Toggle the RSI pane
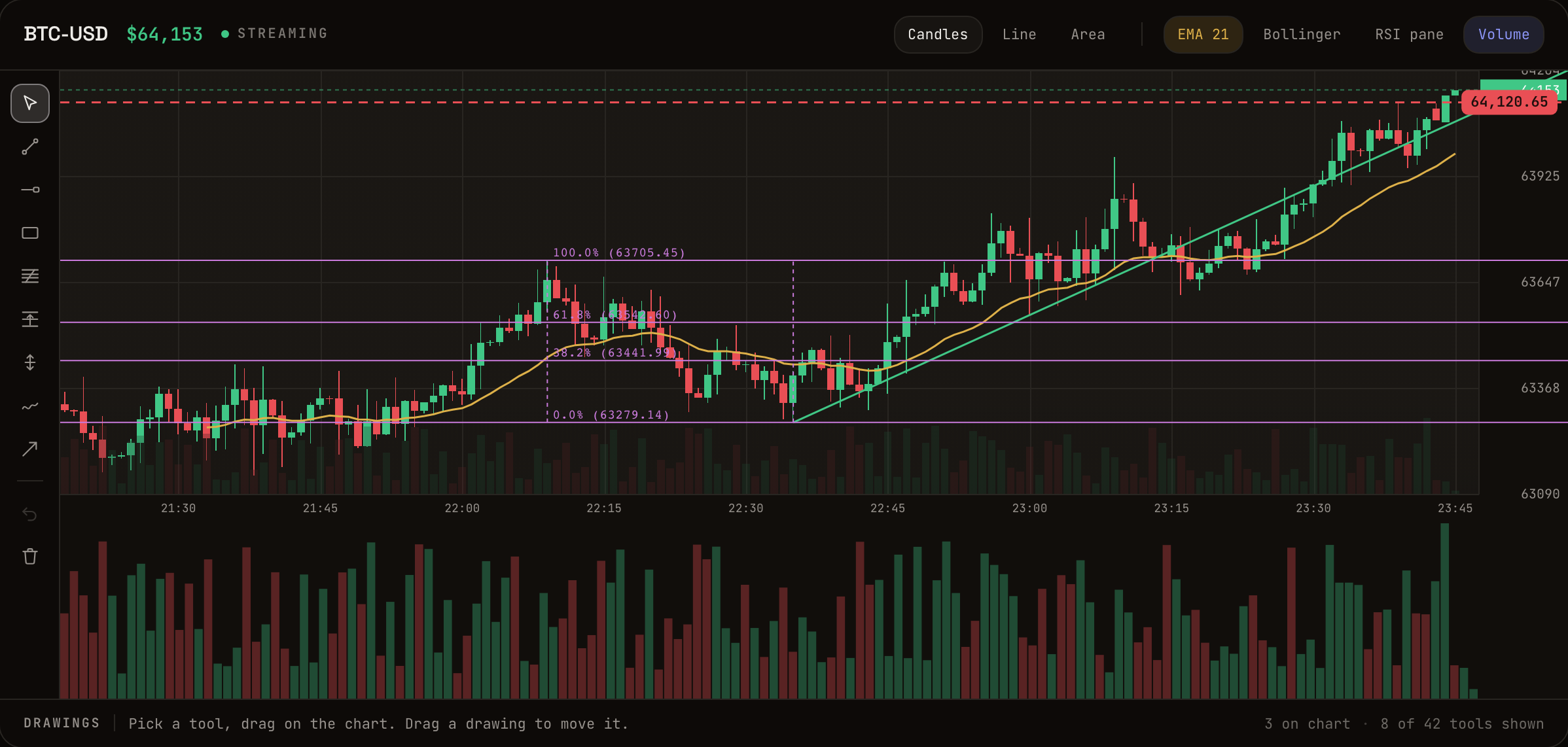Screen dimensions: 1568x747 [x=1409, y=35]
